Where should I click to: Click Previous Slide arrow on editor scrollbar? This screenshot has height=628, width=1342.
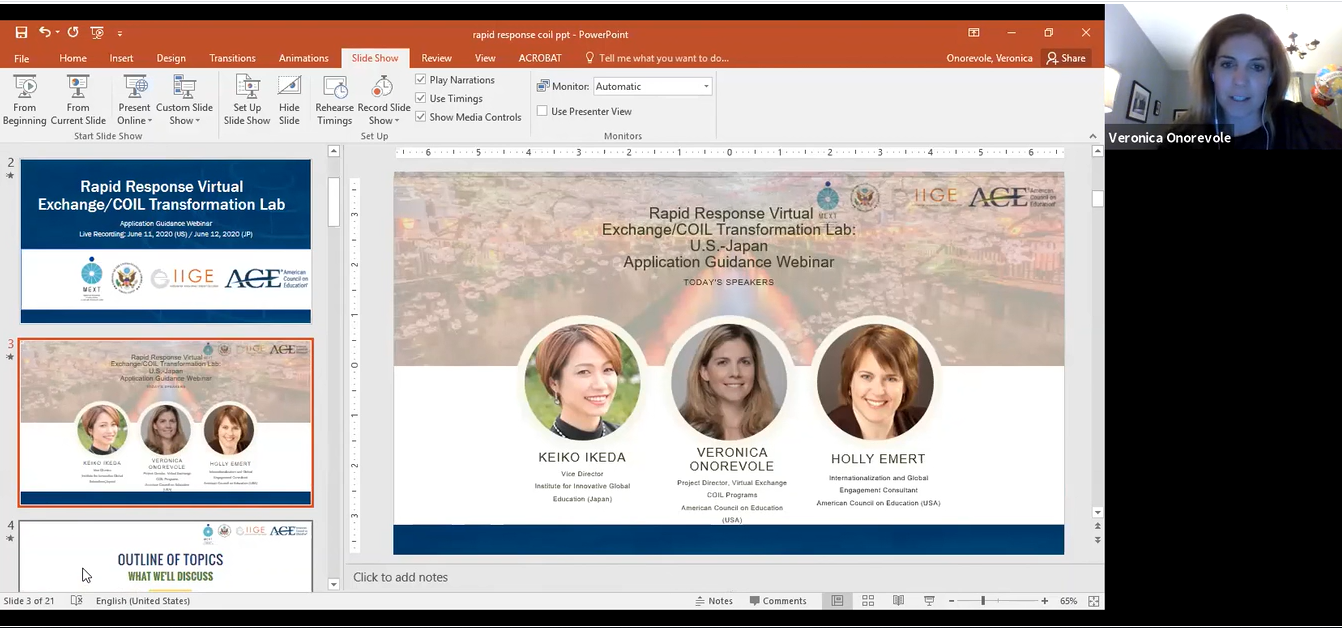[x=1097, y=527]
